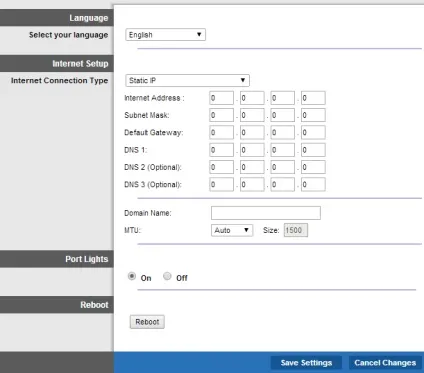This screenshot has width=424, height=373.
Task: Click fourth octet of DNS 2 (Optional)
Action: (313, 167)
